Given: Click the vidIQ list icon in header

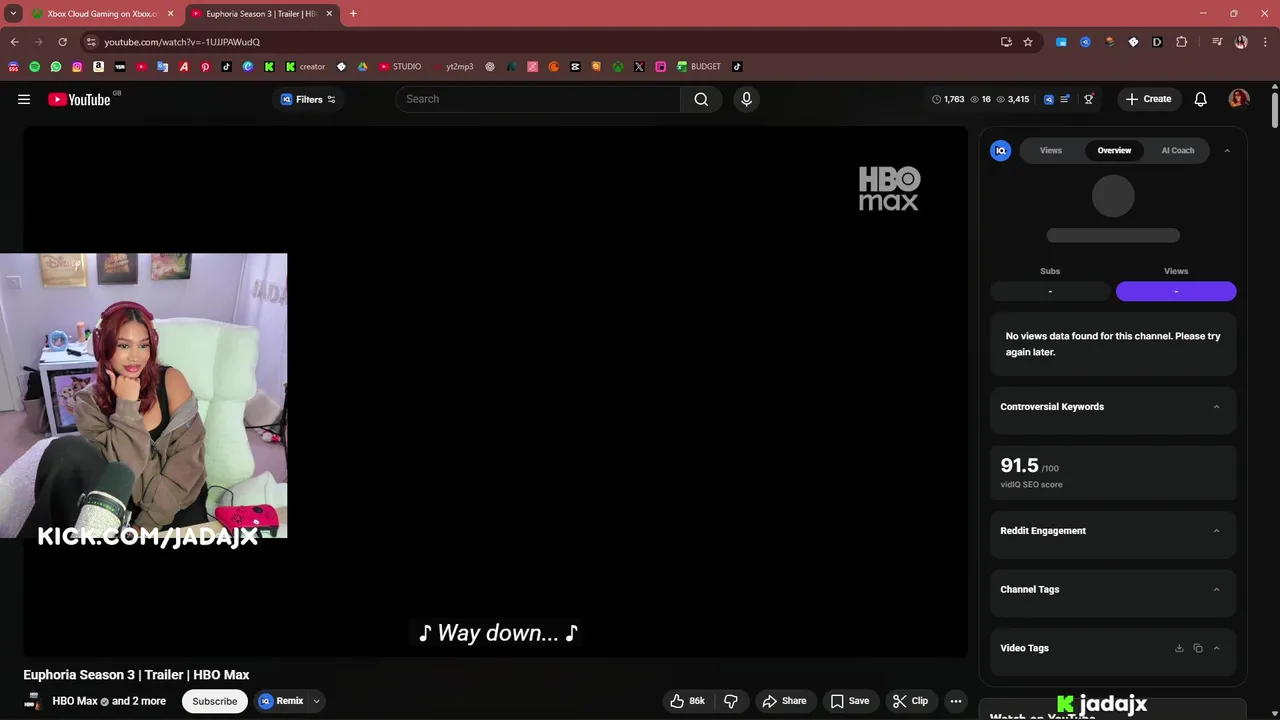Looking at the screenshot, I should coord(1066,99).
